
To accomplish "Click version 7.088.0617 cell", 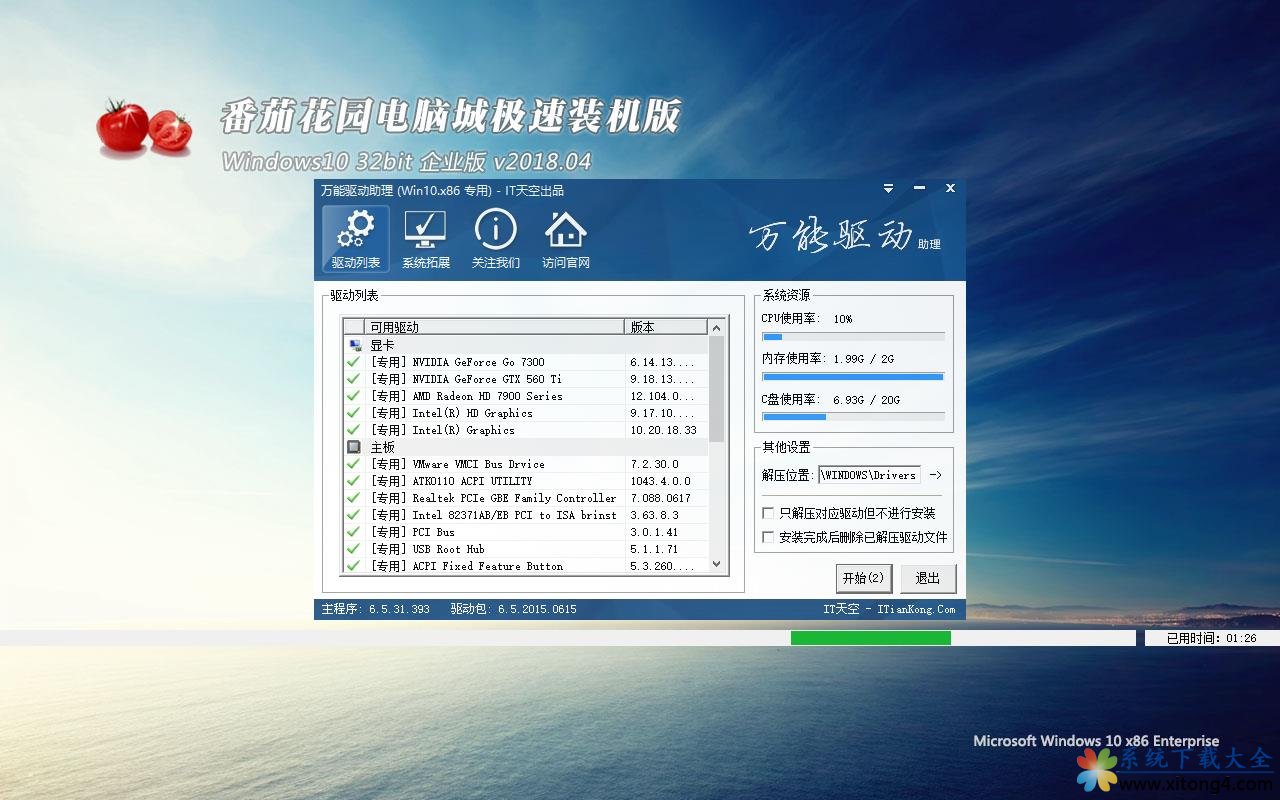I will click(x=660, y=498).
